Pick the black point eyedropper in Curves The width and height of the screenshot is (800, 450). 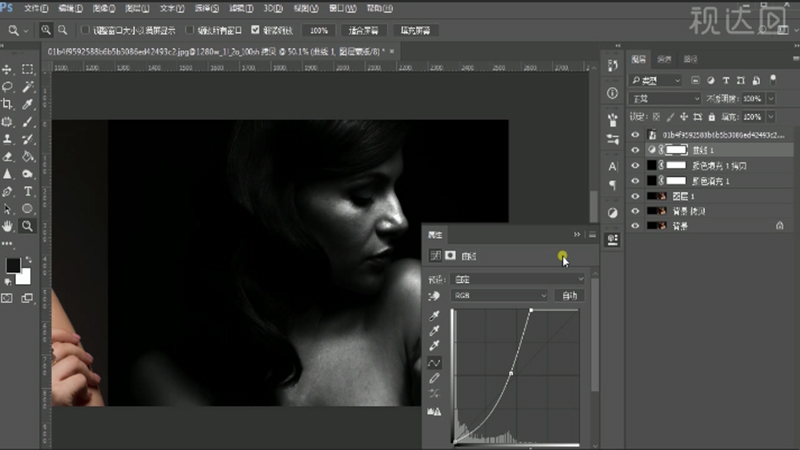point(434,315)
